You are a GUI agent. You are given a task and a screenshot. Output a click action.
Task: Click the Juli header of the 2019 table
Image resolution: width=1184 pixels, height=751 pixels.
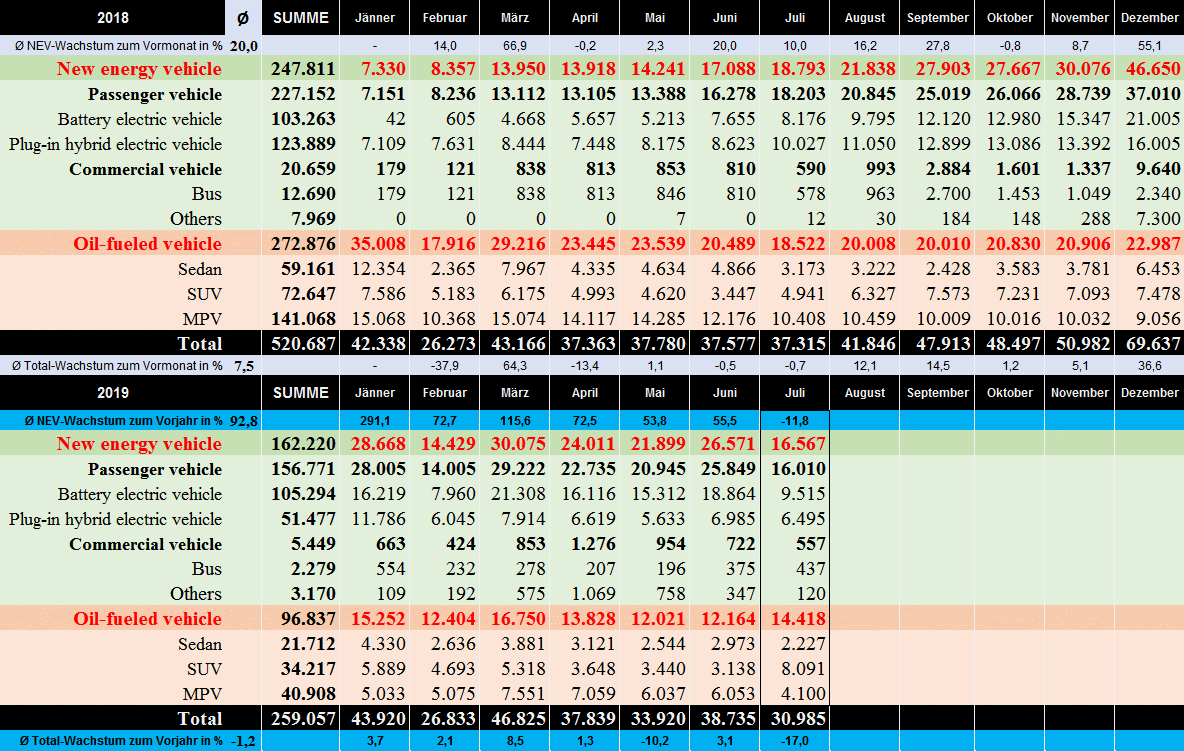[794, 392]
